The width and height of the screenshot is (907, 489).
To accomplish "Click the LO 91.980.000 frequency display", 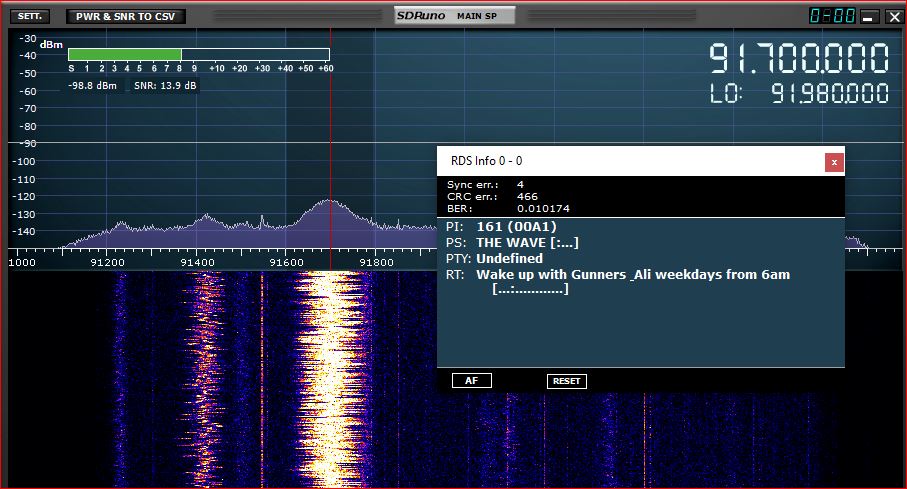I will click(x=799, y=93).
